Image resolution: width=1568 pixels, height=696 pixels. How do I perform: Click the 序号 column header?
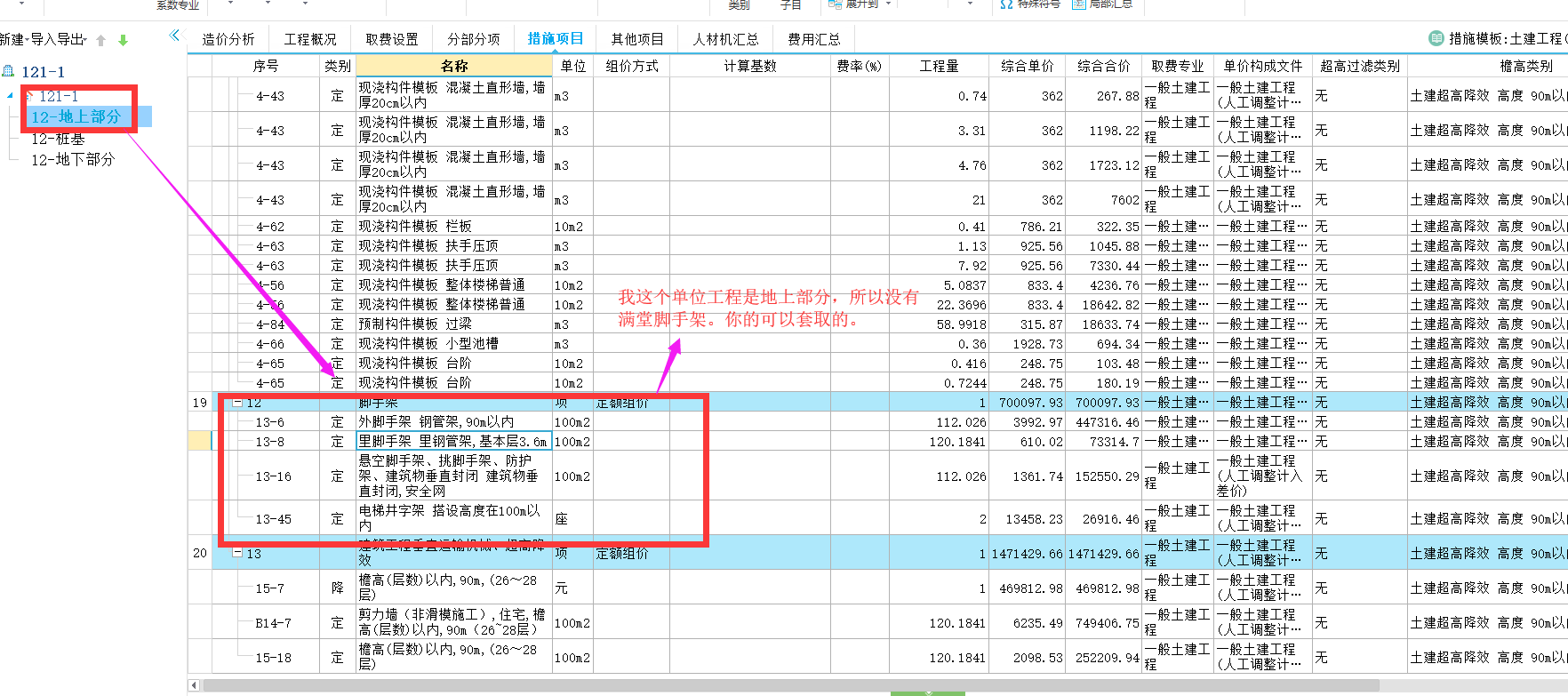point(266,66)
